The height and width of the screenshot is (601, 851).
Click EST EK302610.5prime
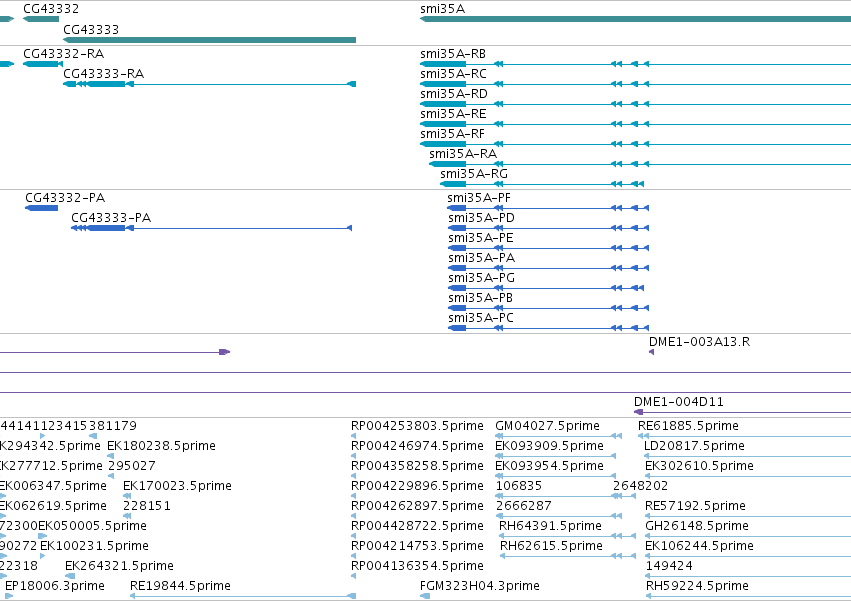(x=699, y=466)
